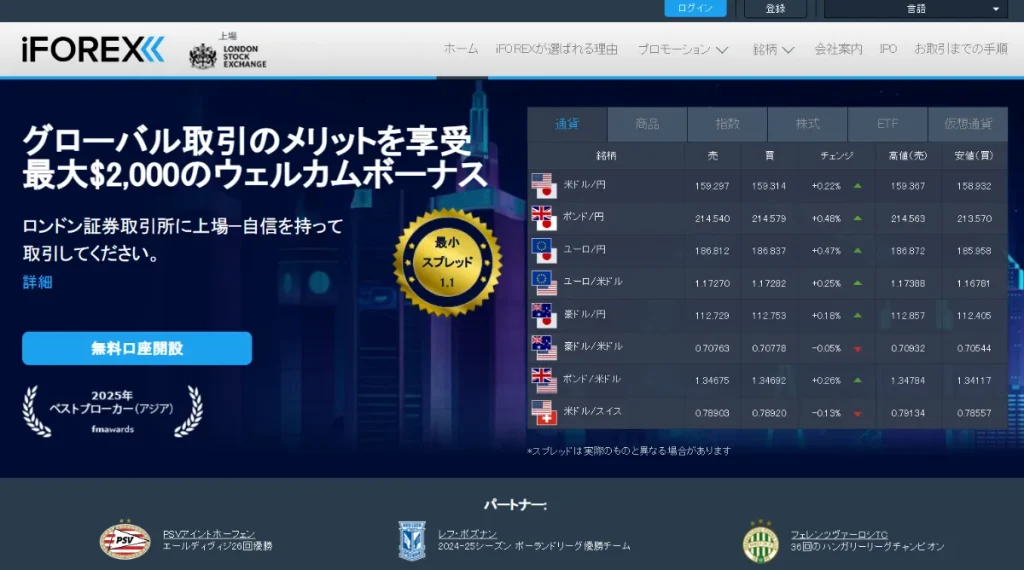Screen dimensions: 1024x570
Task: Click the 豪ドル/円 instrument name
Action: click(584, 314)
